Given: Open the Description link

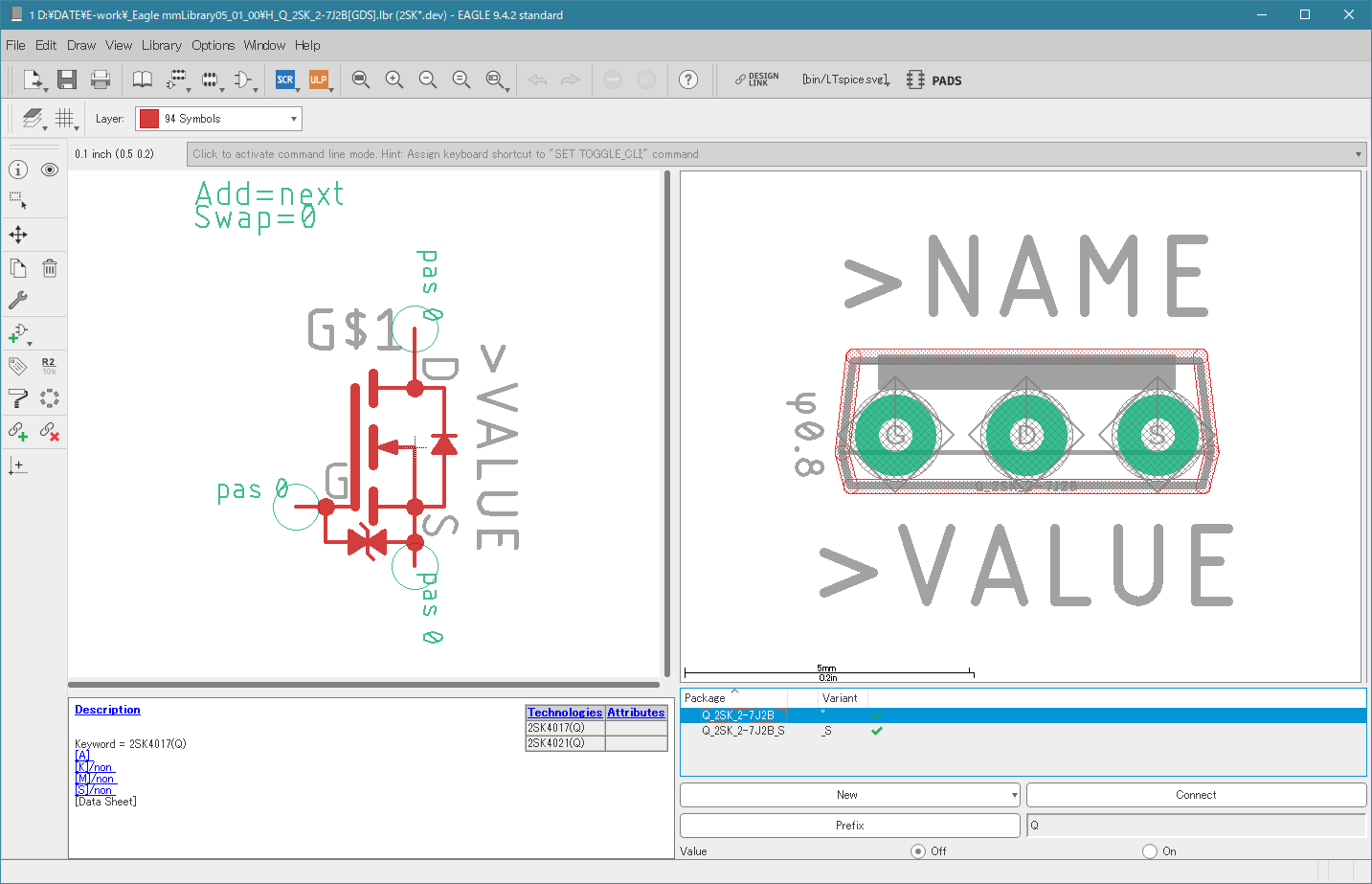Looking at the screenshot, I should 107,710.
